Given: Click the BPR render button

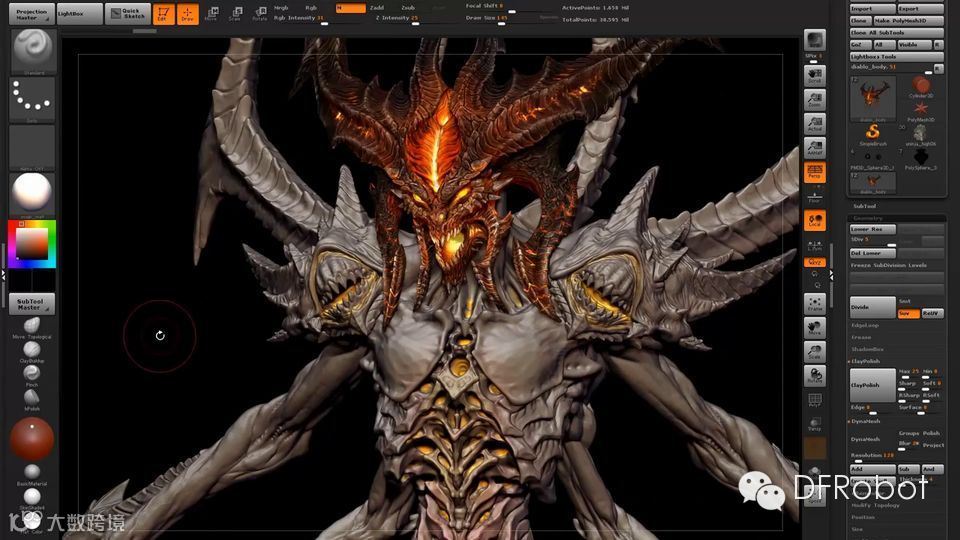Looking at the screenshot, I should coord(814,40).
